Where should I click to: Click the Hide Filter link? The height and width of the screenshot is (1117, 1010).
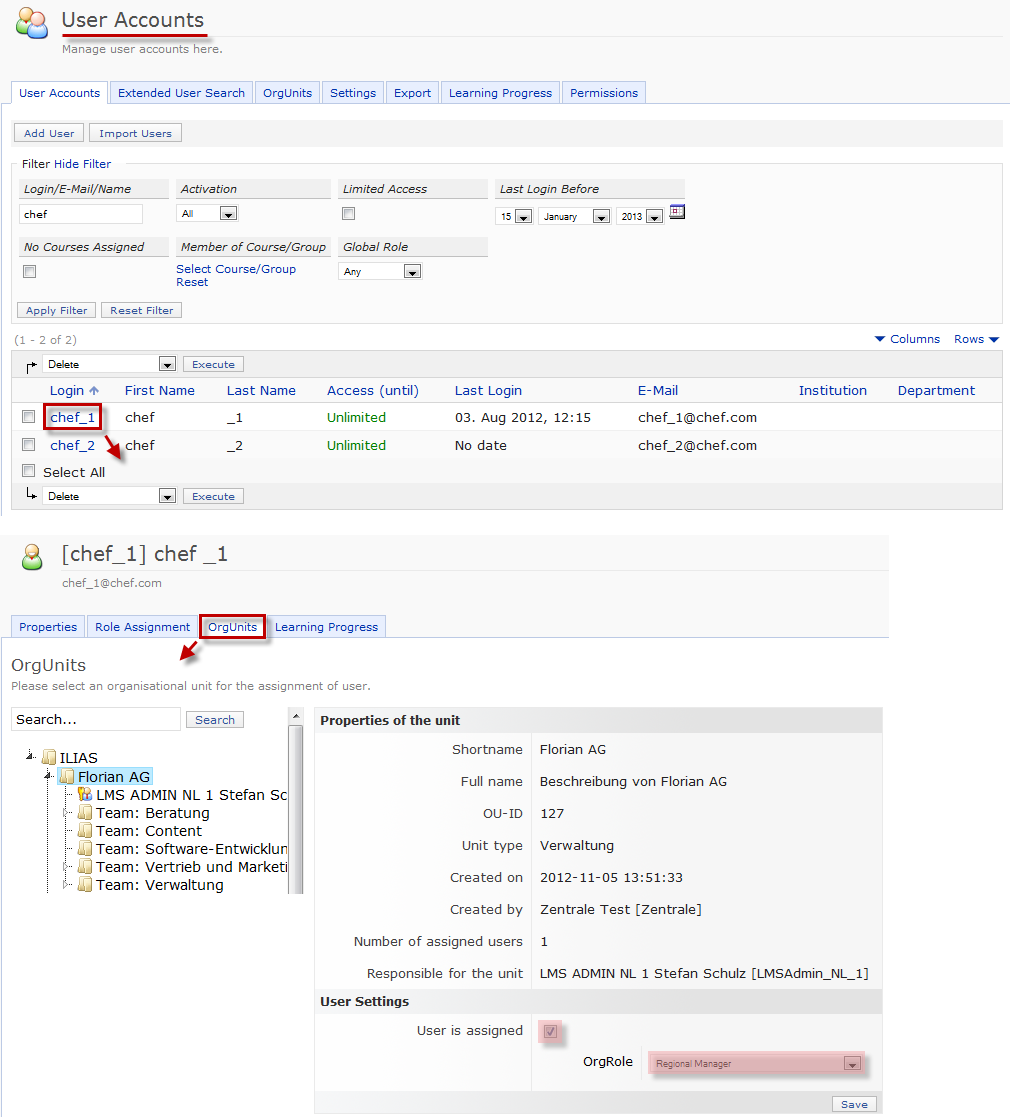[x=83, y=164]
